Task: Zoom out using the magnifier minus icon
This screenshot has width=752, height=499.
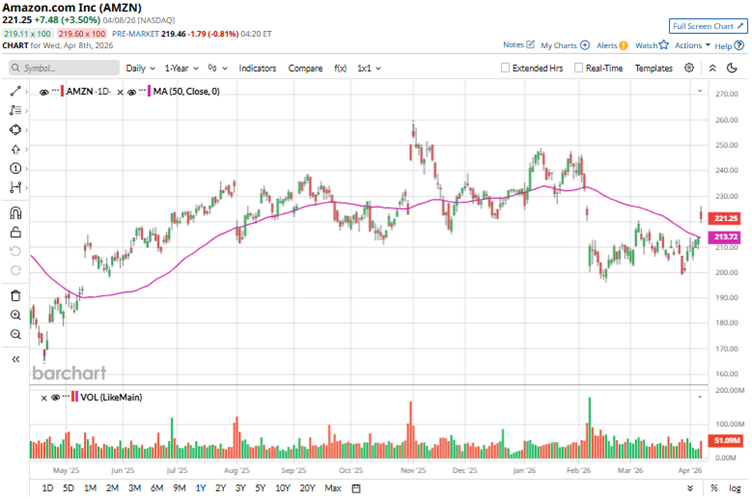Action: coord(15,335)
